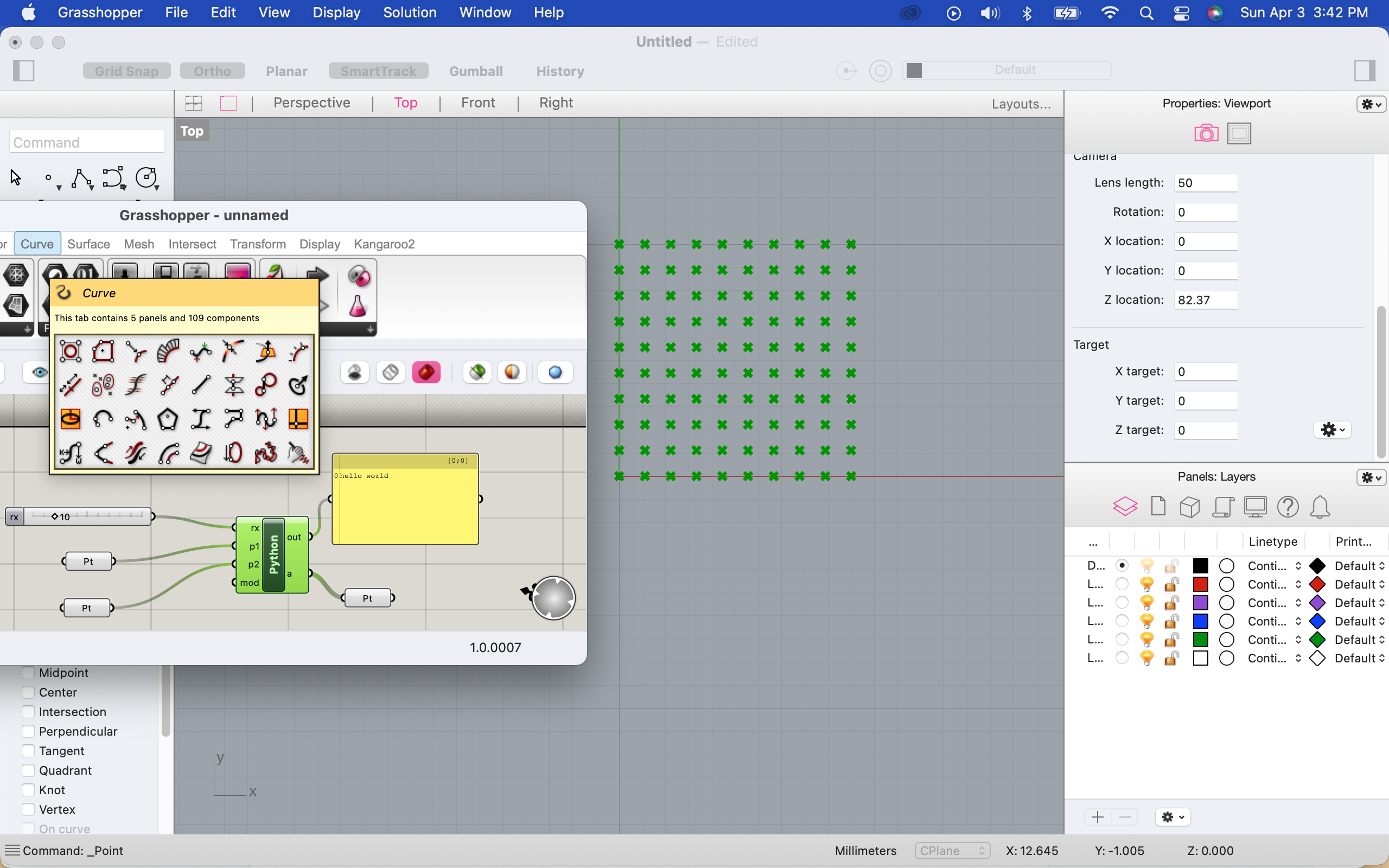Select the Circle tool in Rhino toolbar
Viewport: 1389px width, 868px height.
(x=146, y=178)
